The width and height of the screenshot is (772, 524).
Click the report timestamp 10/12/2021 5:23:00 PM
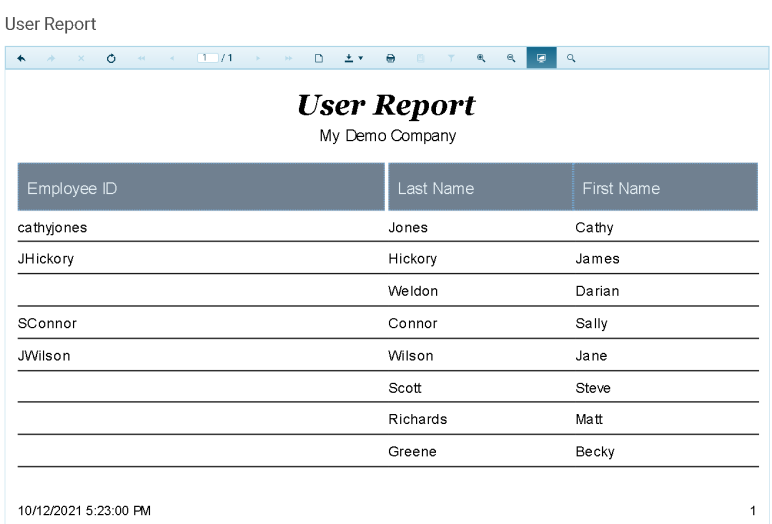(84, 511)
